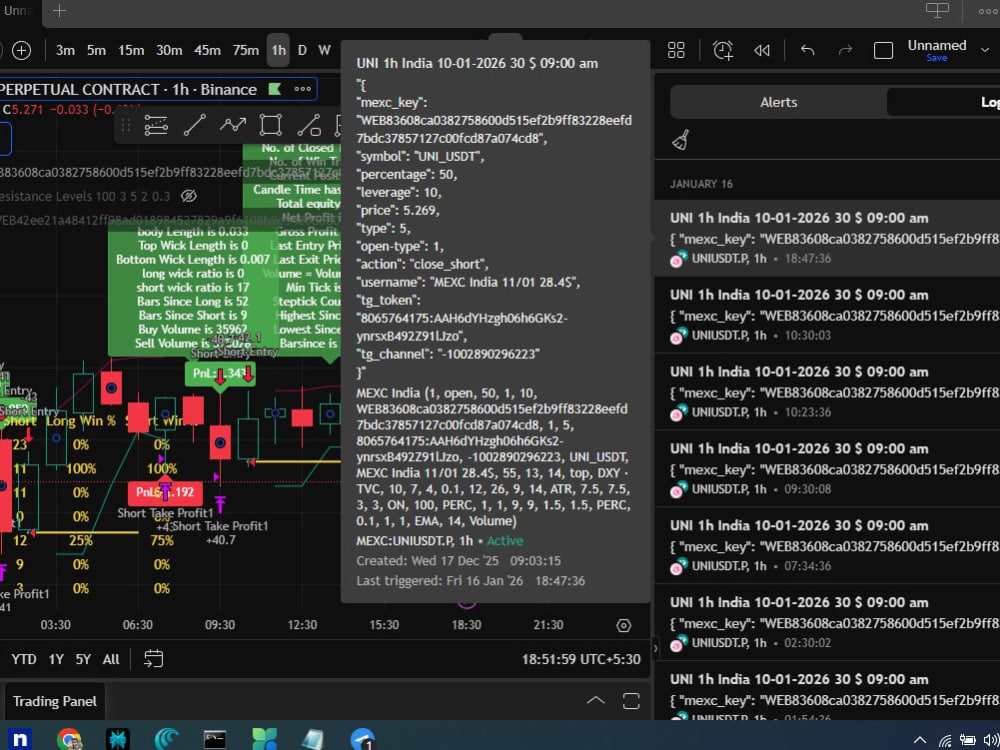Select the Rectangle drawing tool

[x=271, y=126]
